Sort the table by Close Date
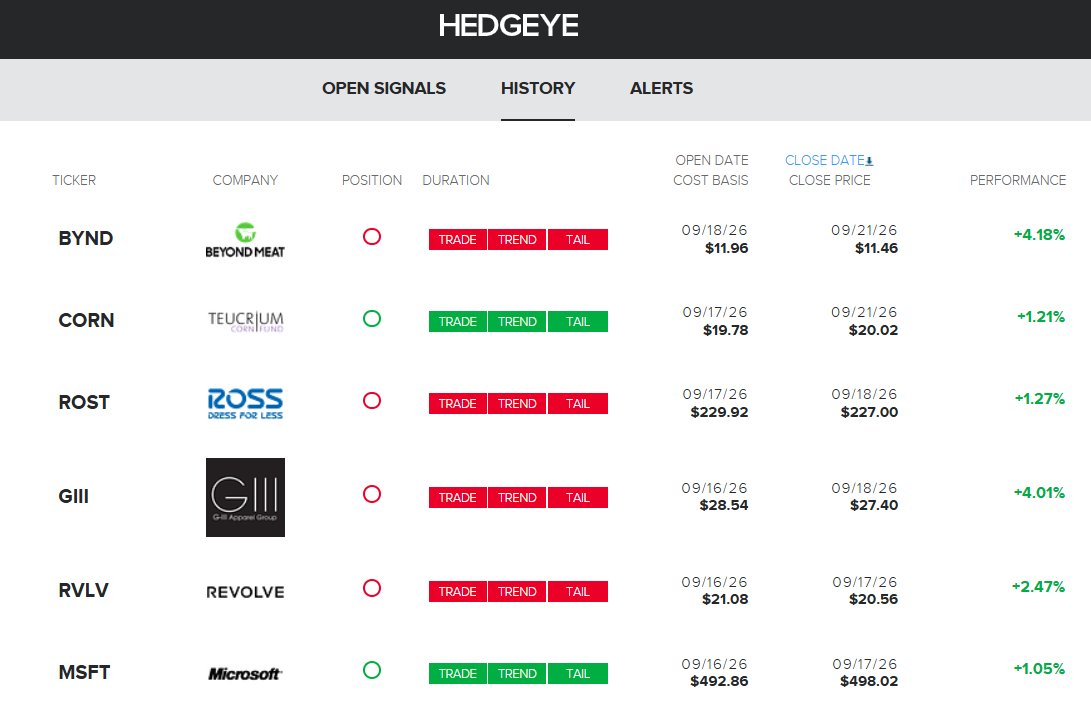The image size is (1091, 710). pyautogui.click(x=825, y=160)
